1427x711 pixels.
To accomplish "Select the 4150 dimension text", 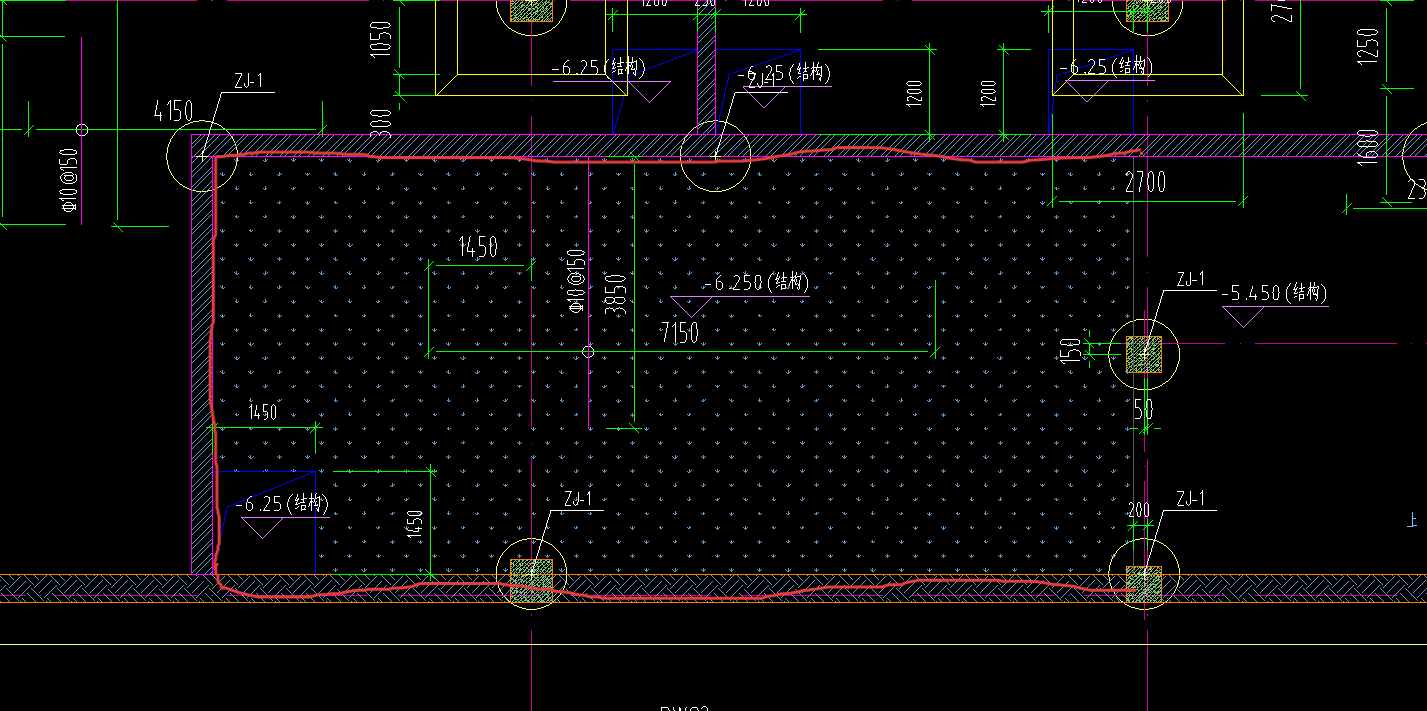I will click(173, 110).
